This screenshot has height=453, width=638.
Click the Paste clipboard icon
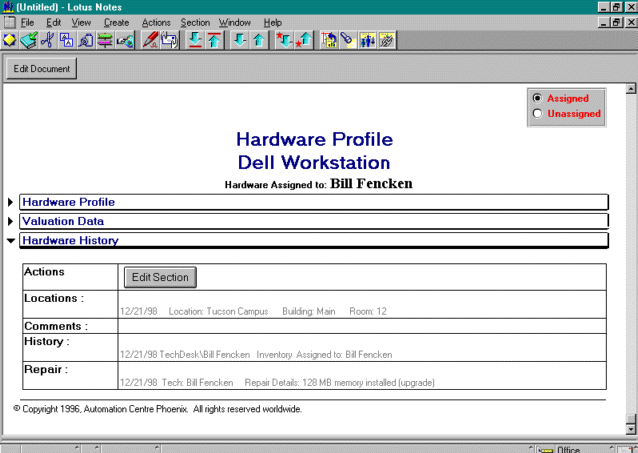click(85, 40)
